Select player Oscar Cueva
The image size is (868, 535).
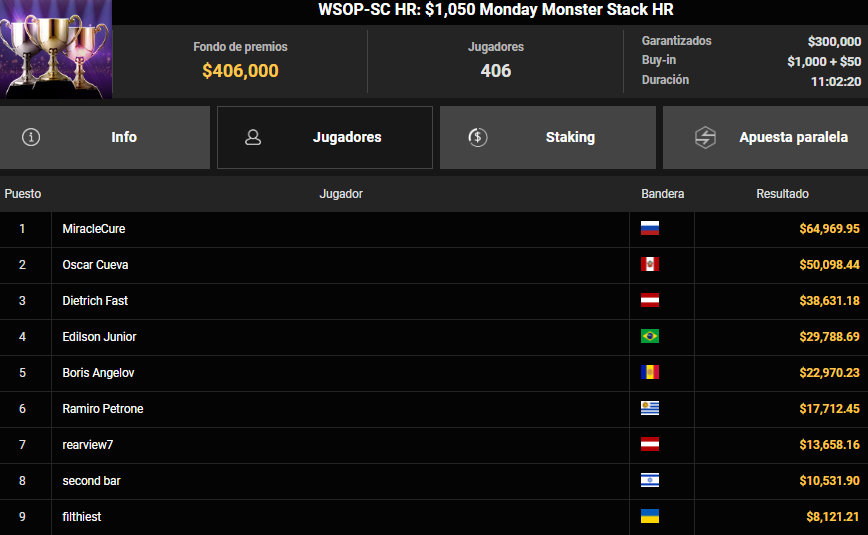pos(95,265)
